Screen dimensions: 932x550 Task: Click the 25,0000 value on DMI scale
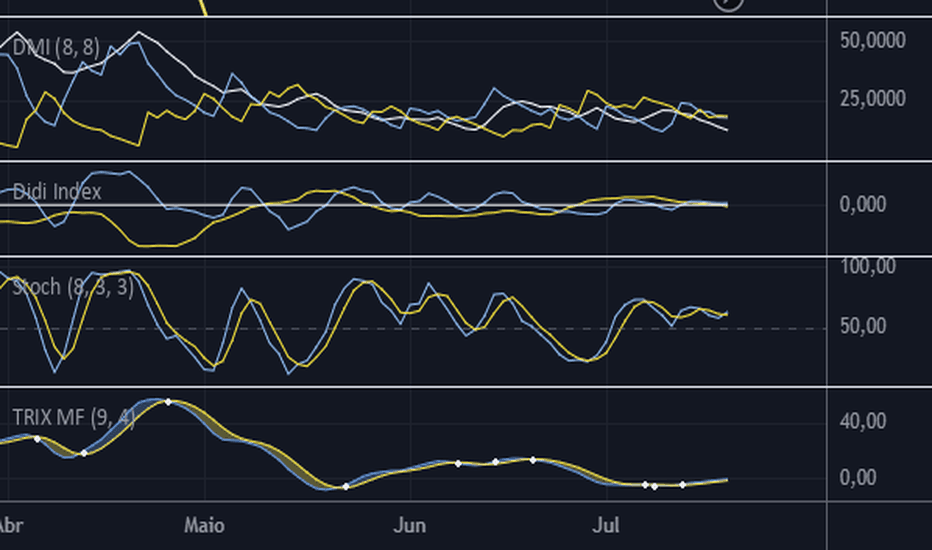873,98
